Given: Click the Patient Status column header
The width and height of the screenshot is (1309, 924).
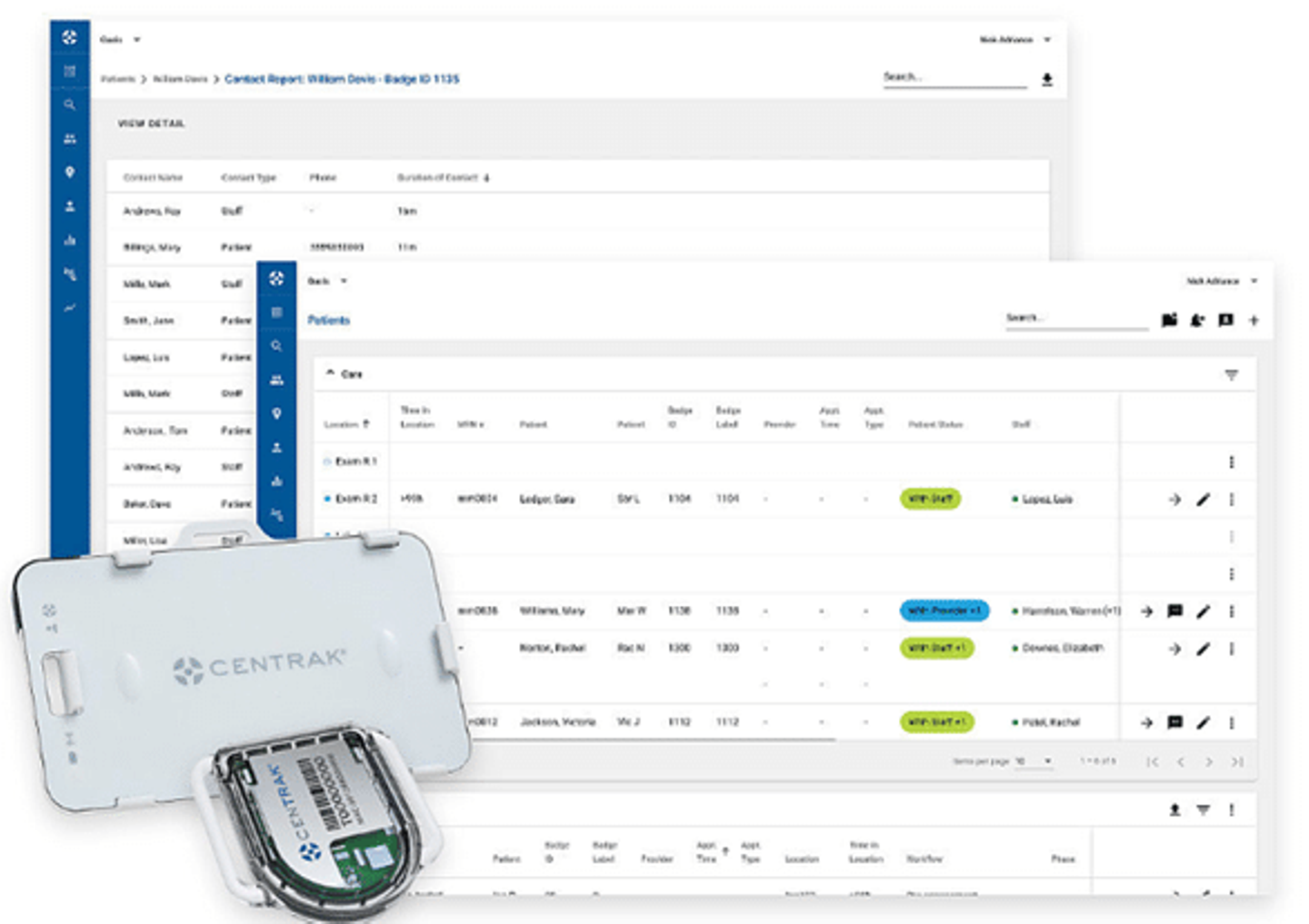Looking at the screenshot, I should coord(935,424).
